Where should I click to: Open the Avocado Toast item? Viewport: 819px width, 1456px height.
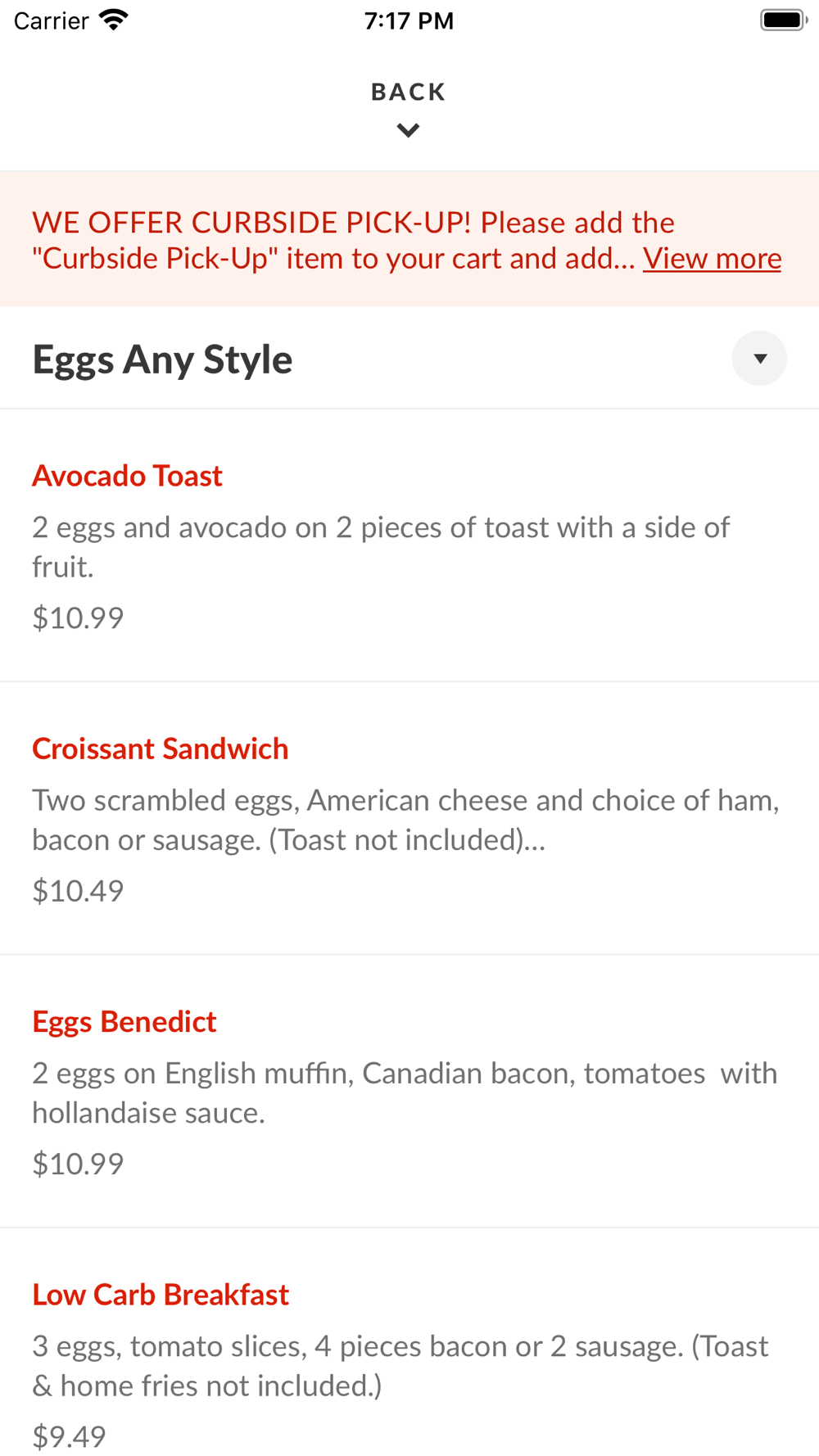[127, 476]
